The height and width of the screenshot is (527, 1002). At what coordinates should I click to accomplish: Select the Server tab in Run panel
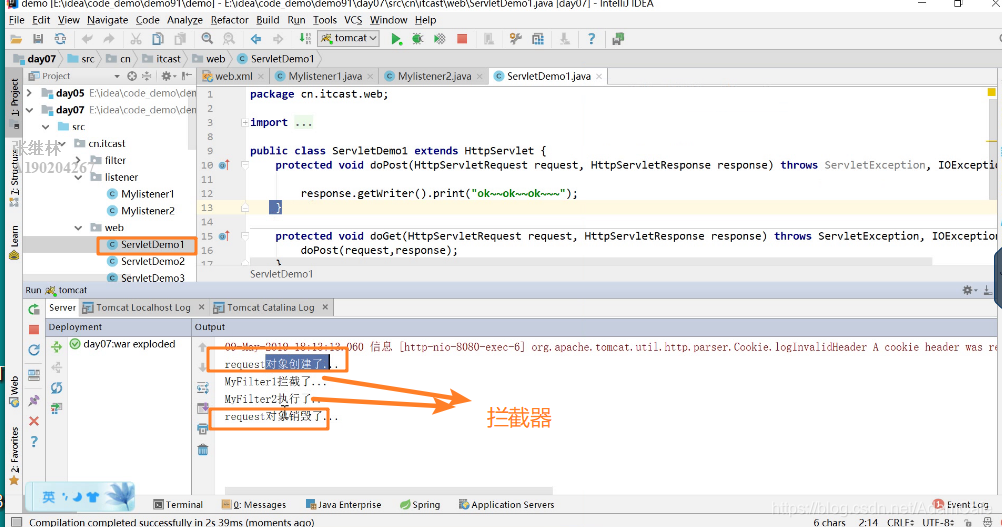(62, 307)
